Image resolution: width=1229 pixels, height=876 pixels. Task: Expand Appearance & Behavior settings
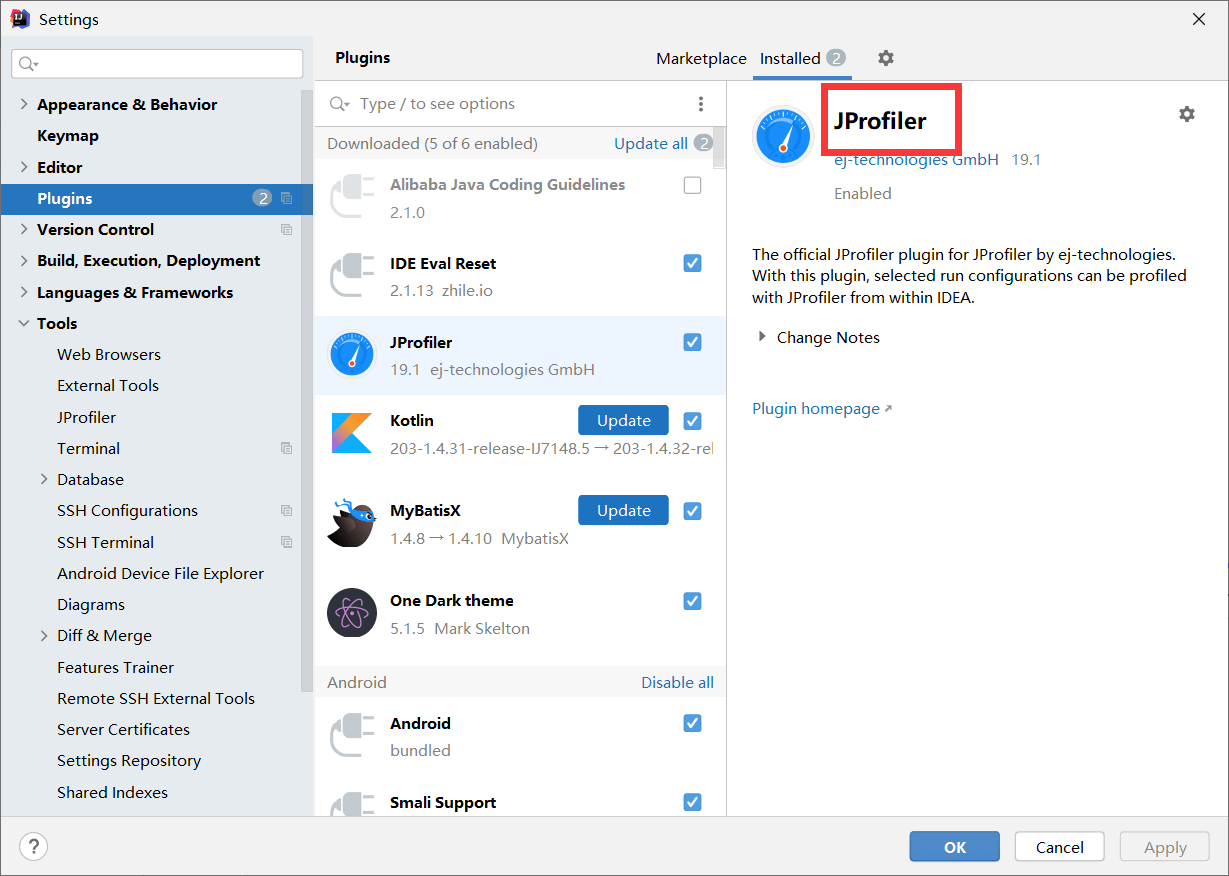tap(24, 104)
